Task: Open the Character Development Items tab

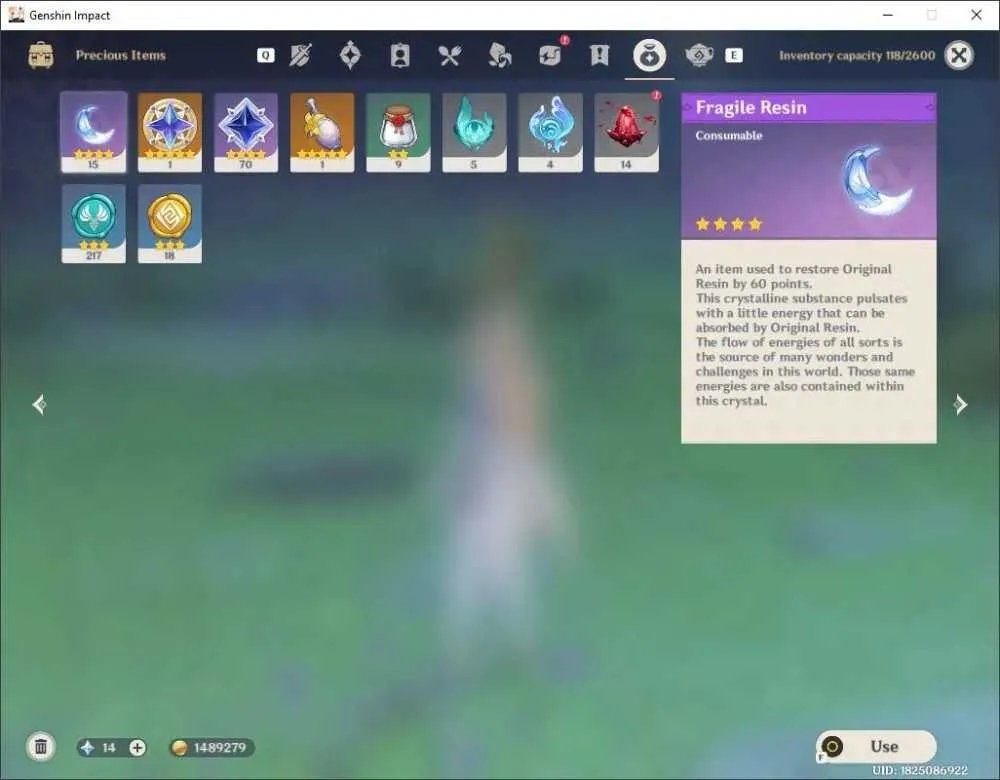Action: 400,55
